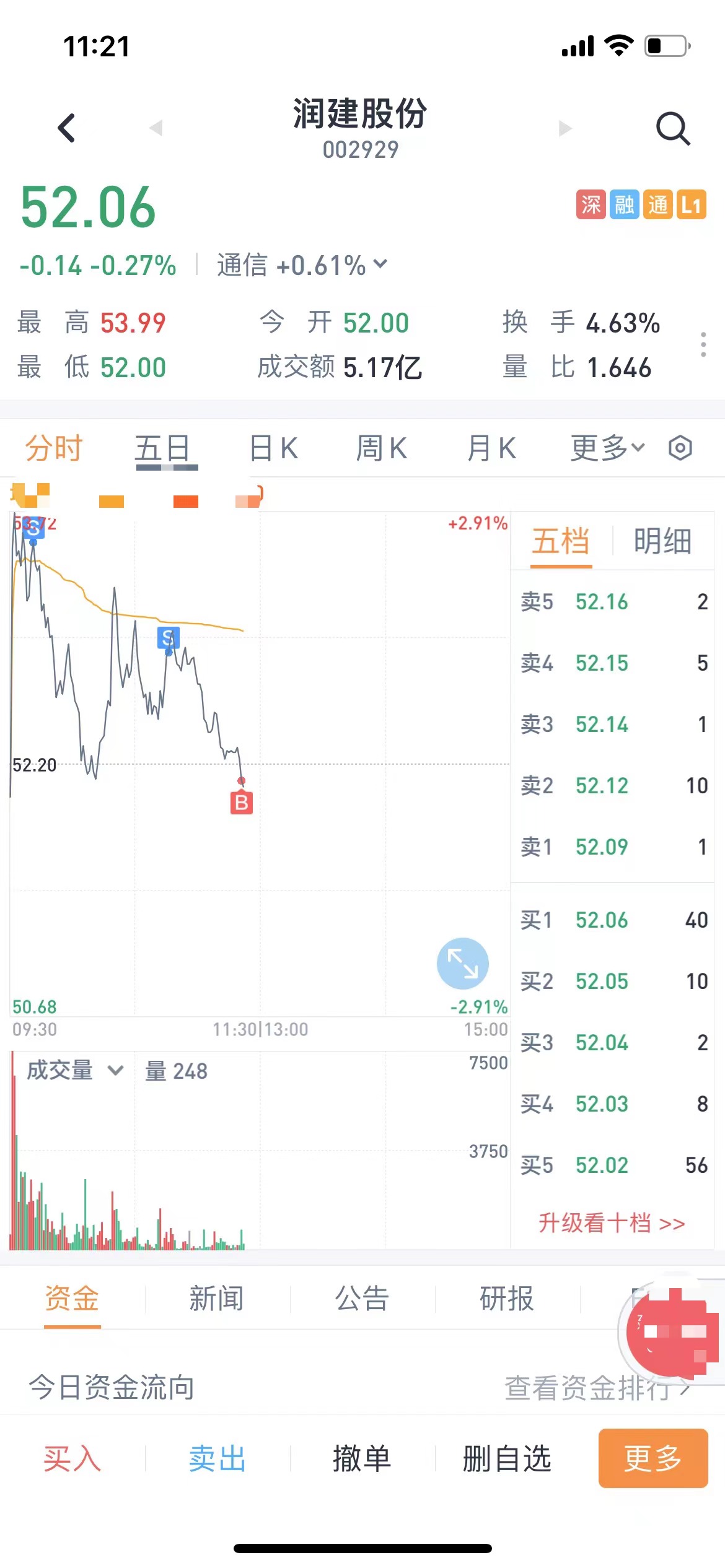Switch to 明细 view
The image size is (725, 1568).
pos(662,541)
